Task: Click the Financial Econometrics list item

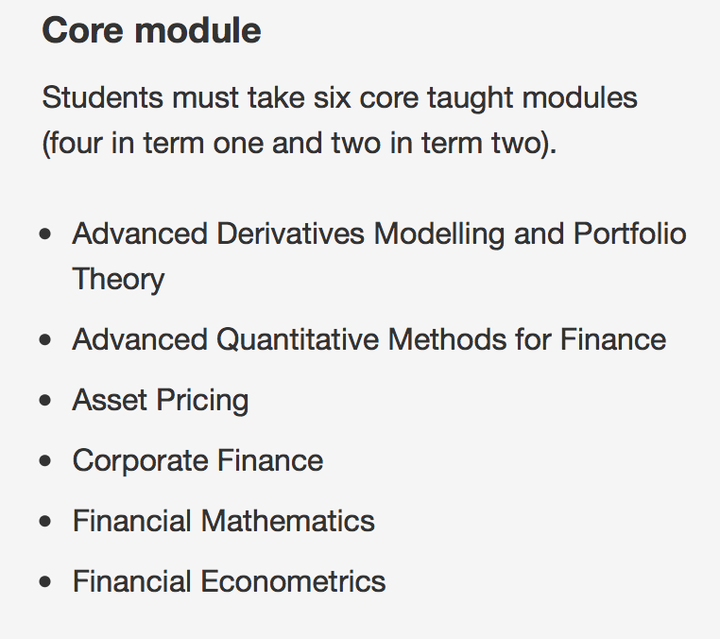Action: pos(229,581)
